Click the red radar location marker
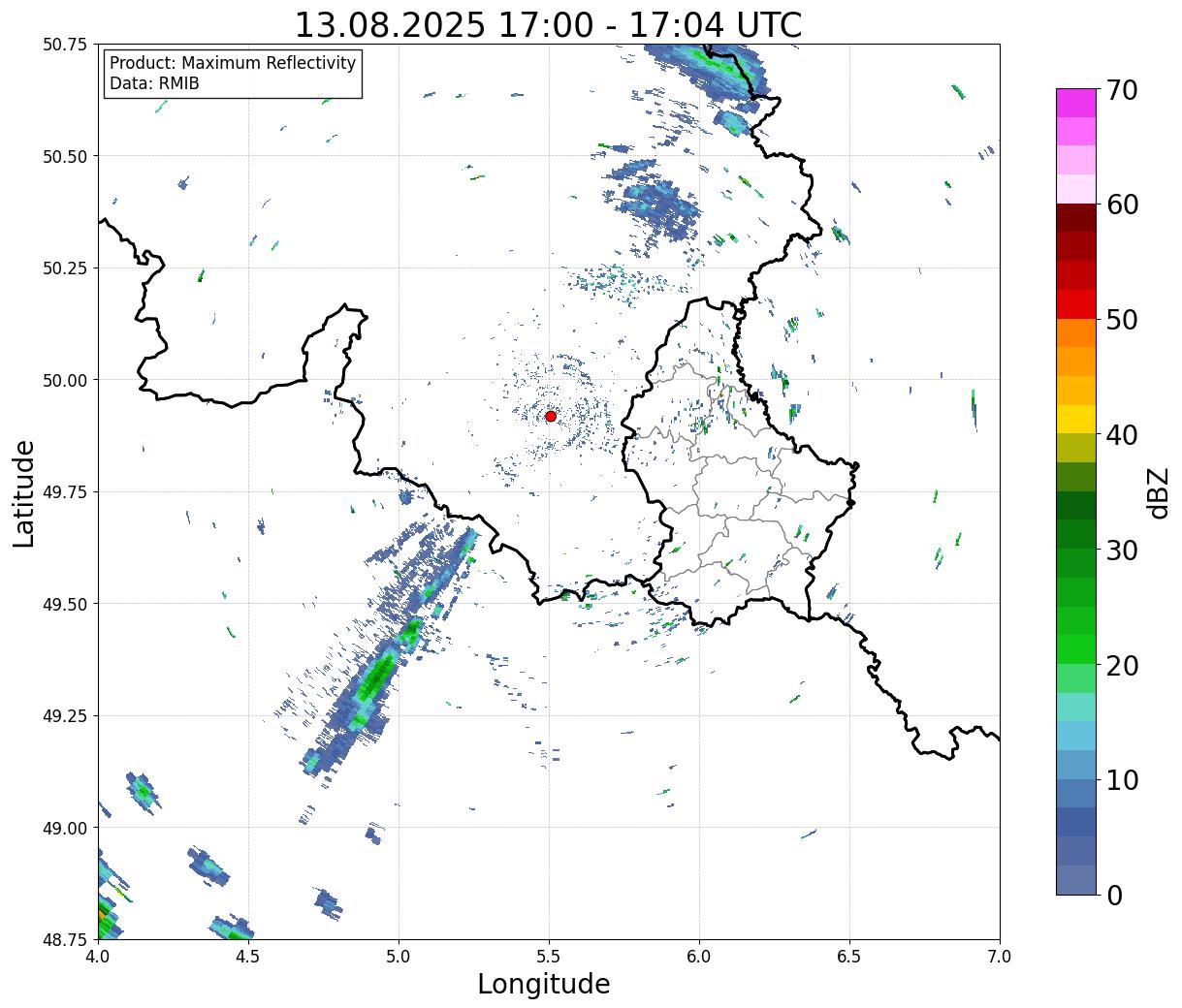The image size is (1182, 1008). point(551,416)
